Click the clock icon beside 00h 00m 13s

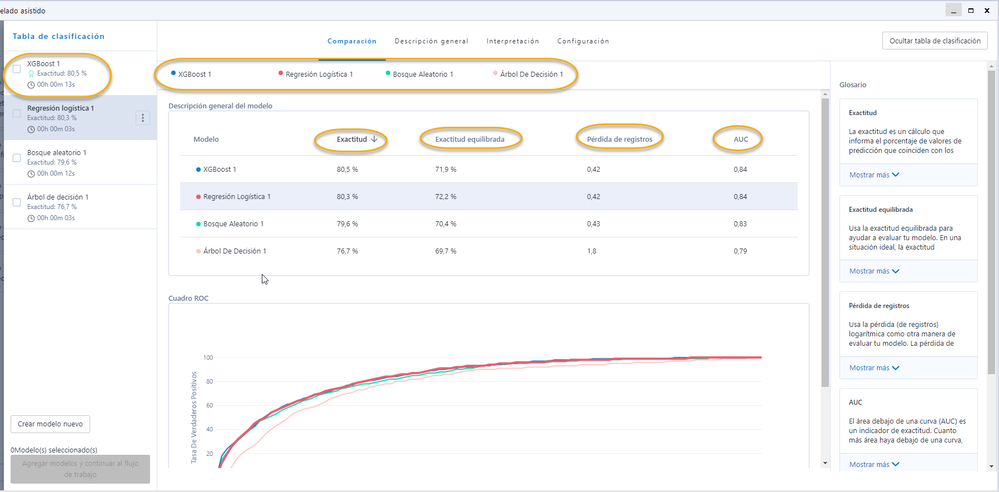31,85
